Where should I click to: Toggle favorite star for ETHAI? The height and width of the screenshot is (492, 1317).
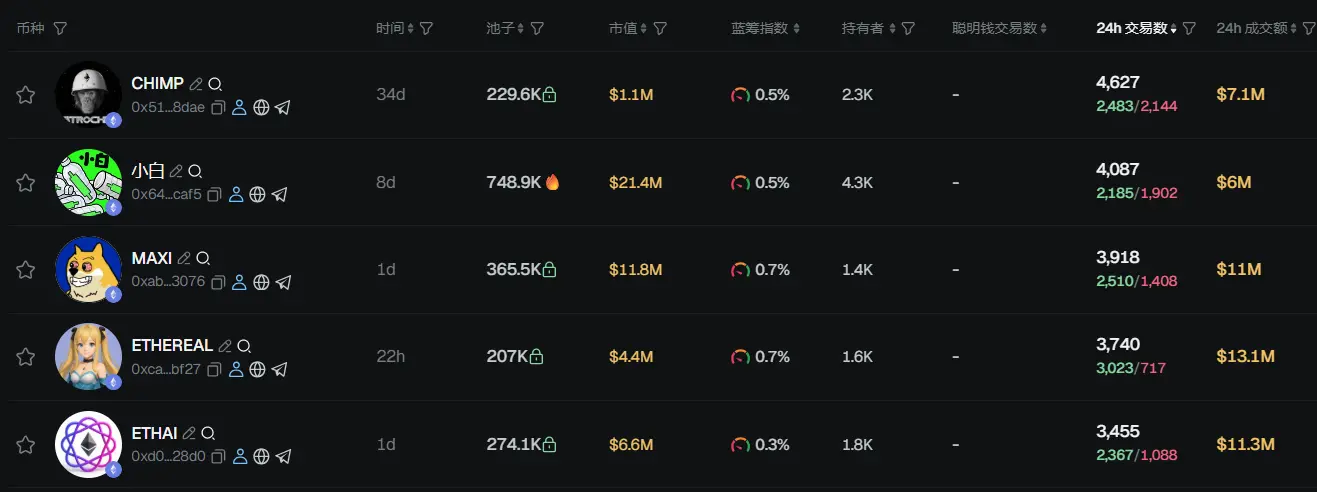coord(25,445)
